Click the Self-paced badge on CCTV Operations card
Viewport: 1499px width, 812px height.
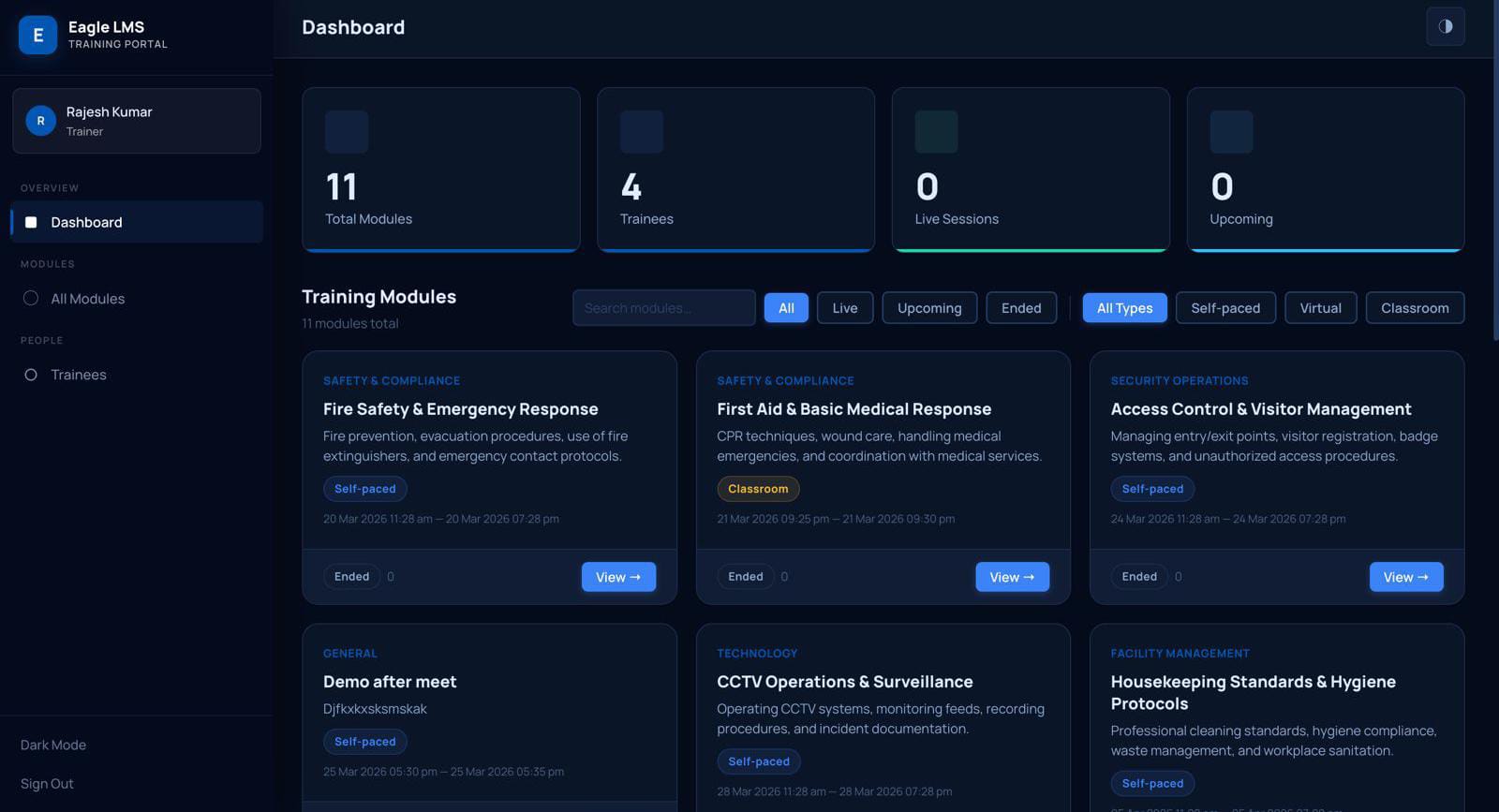coord(759,761)
